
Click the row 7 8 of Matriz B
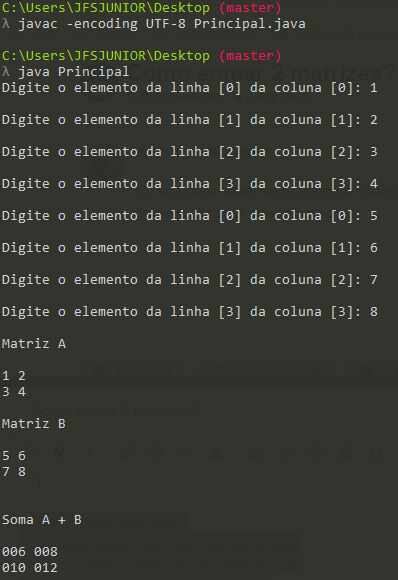point(14,472)
